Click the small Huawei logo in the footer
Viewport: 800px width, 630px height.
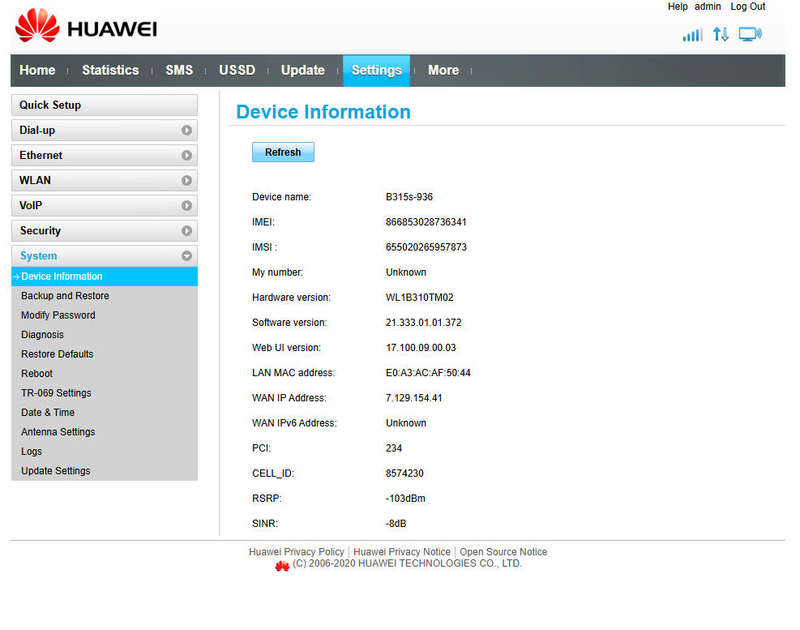[x=282, y=566]
